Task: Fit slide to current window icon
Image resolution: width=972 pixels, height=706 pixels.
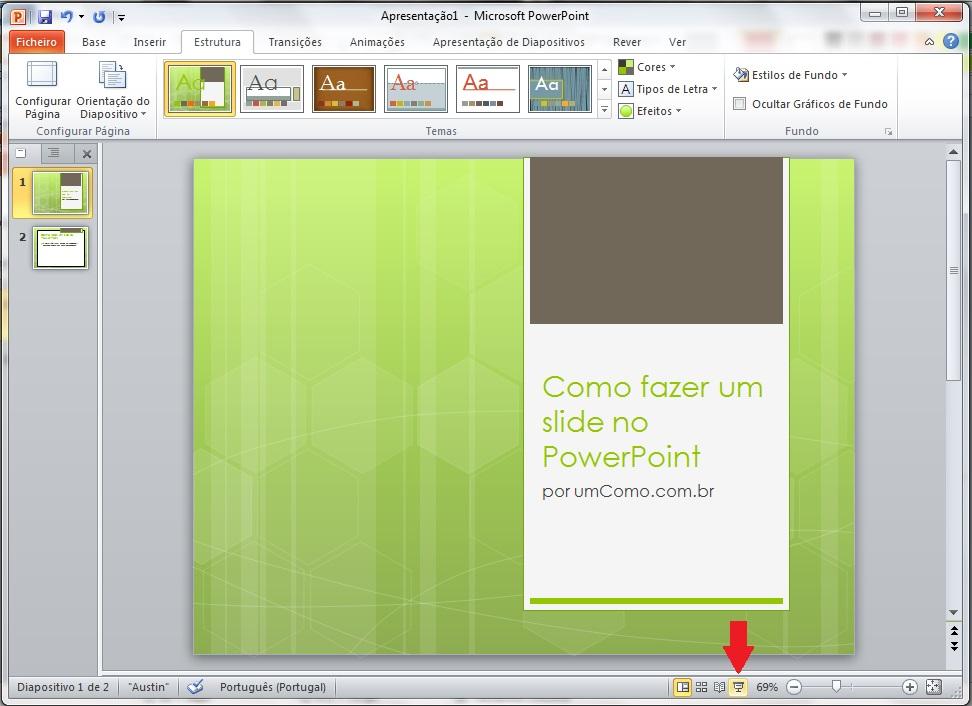Action: (x=933, y=687)
